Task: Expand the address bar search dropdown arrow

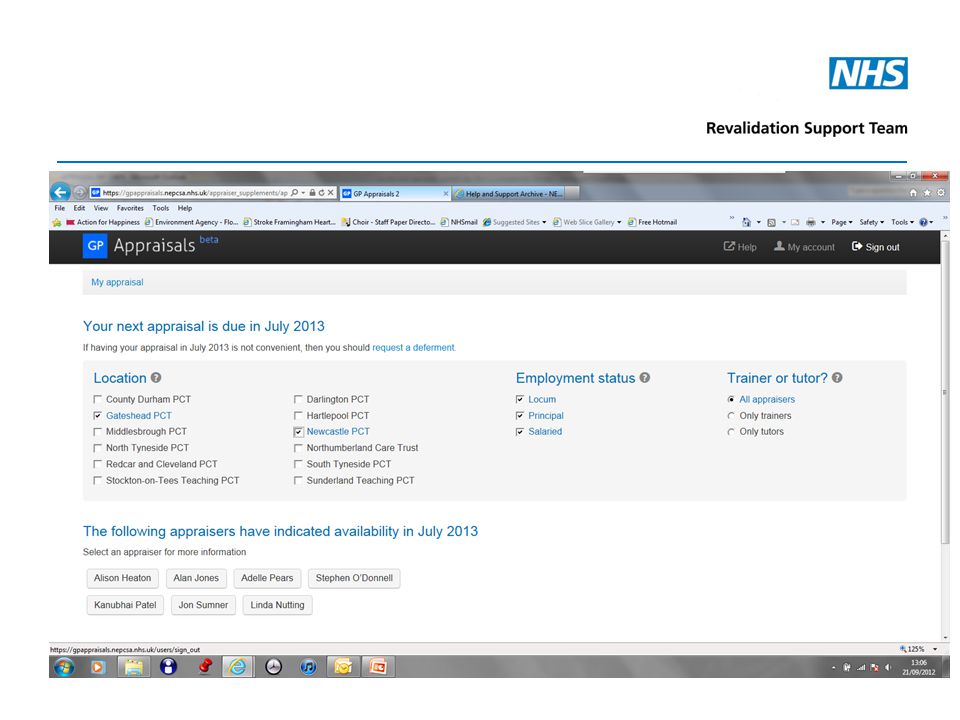Action: (x=303, y=192)
